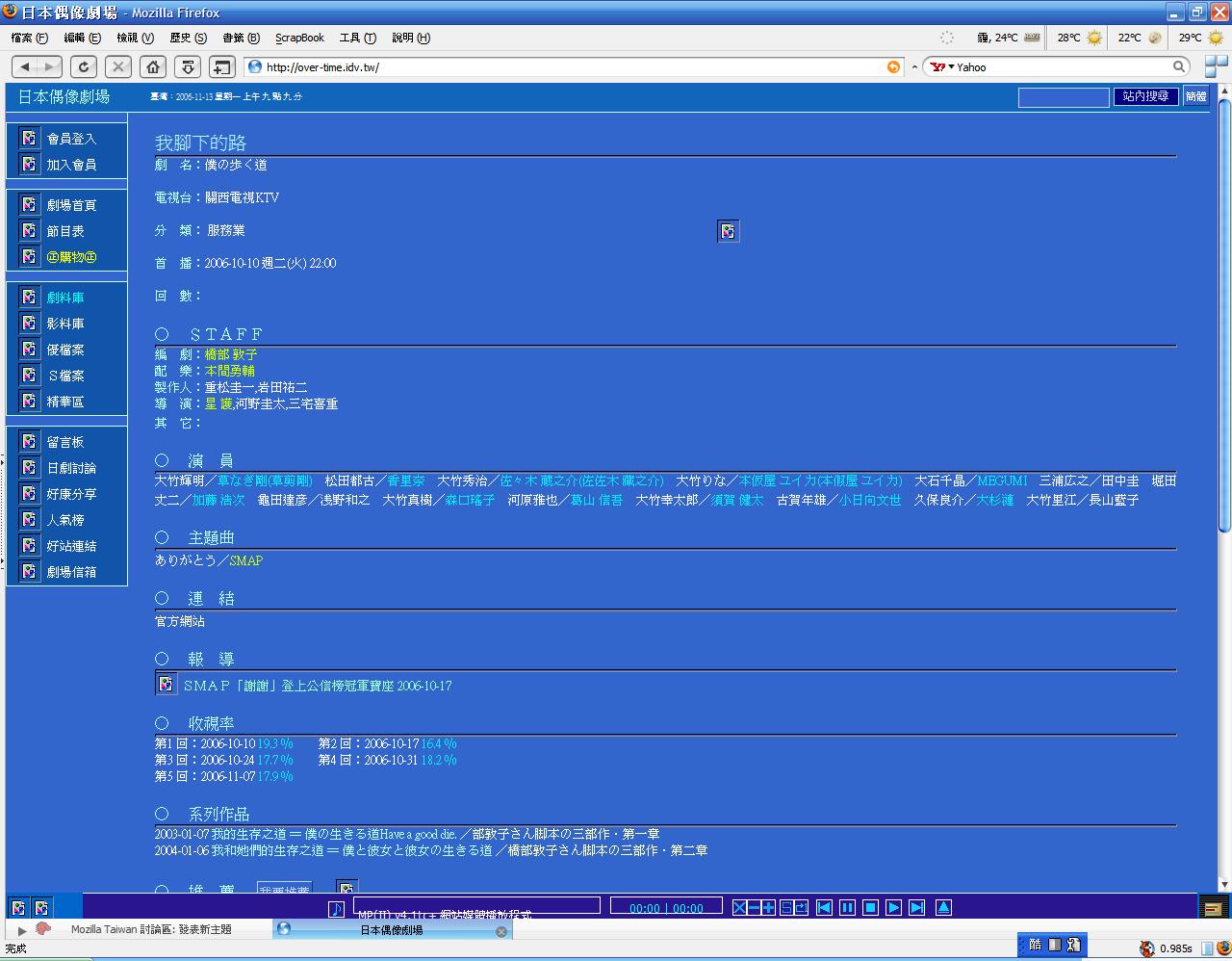The height and width of the screenshot is (961, 1232).
Task: Open the 書籤 (Bookmarks) menu
Action: tap(241, 38)
